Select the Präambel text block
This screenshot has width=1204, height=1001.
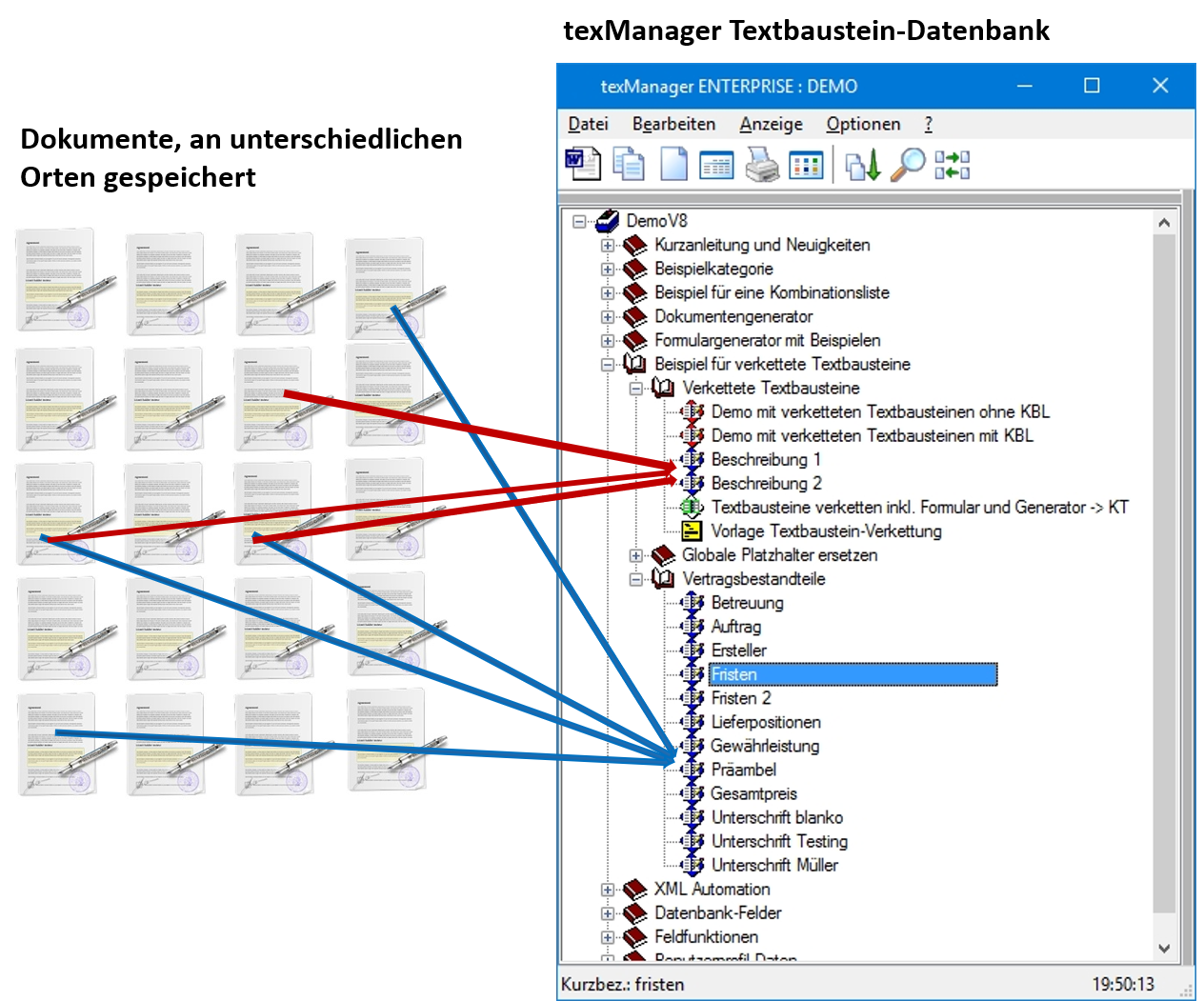click(x=743, y=770)
